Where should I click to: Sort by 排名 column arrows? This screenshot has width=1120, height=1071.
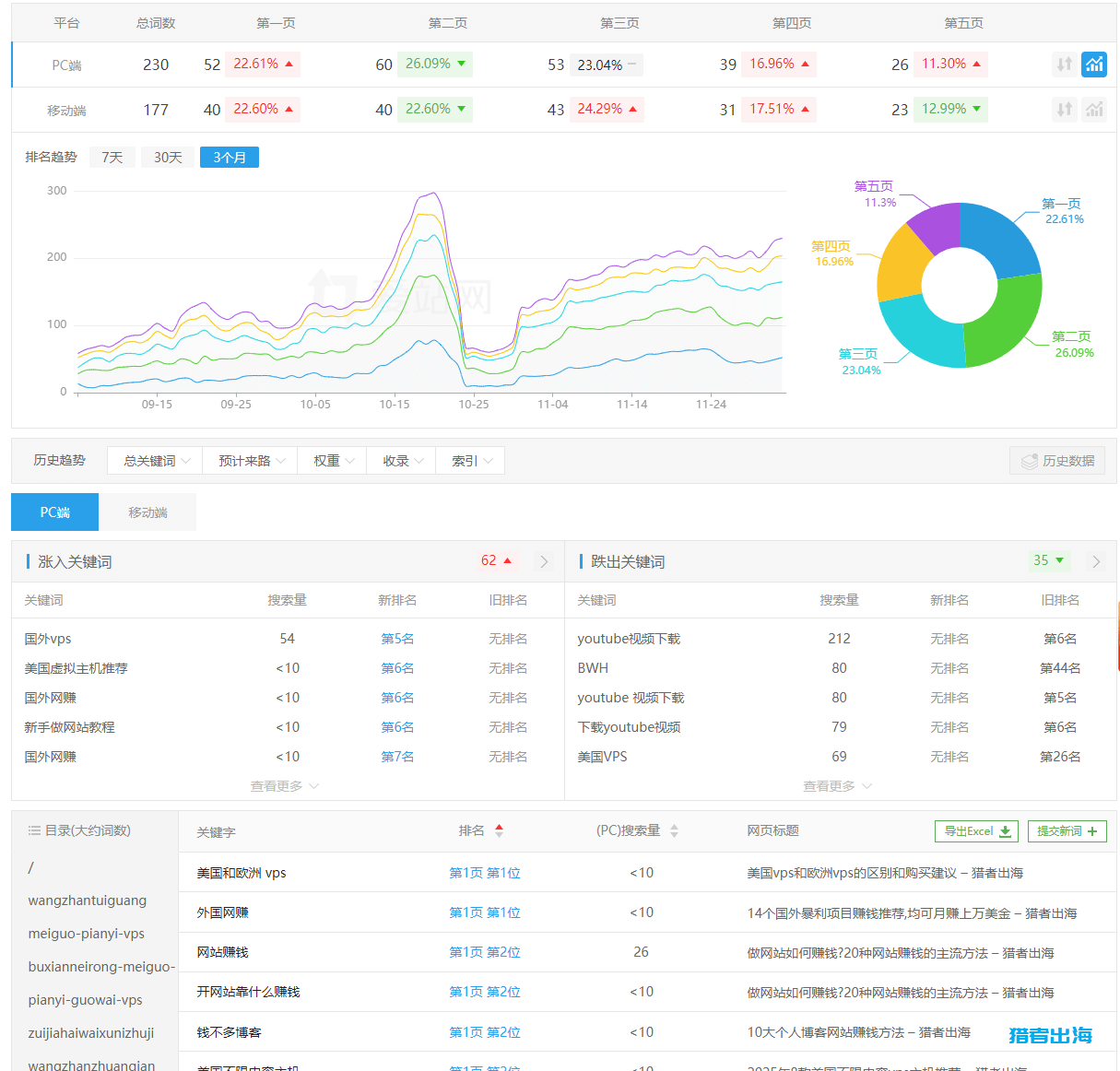[x=499, y=830]
